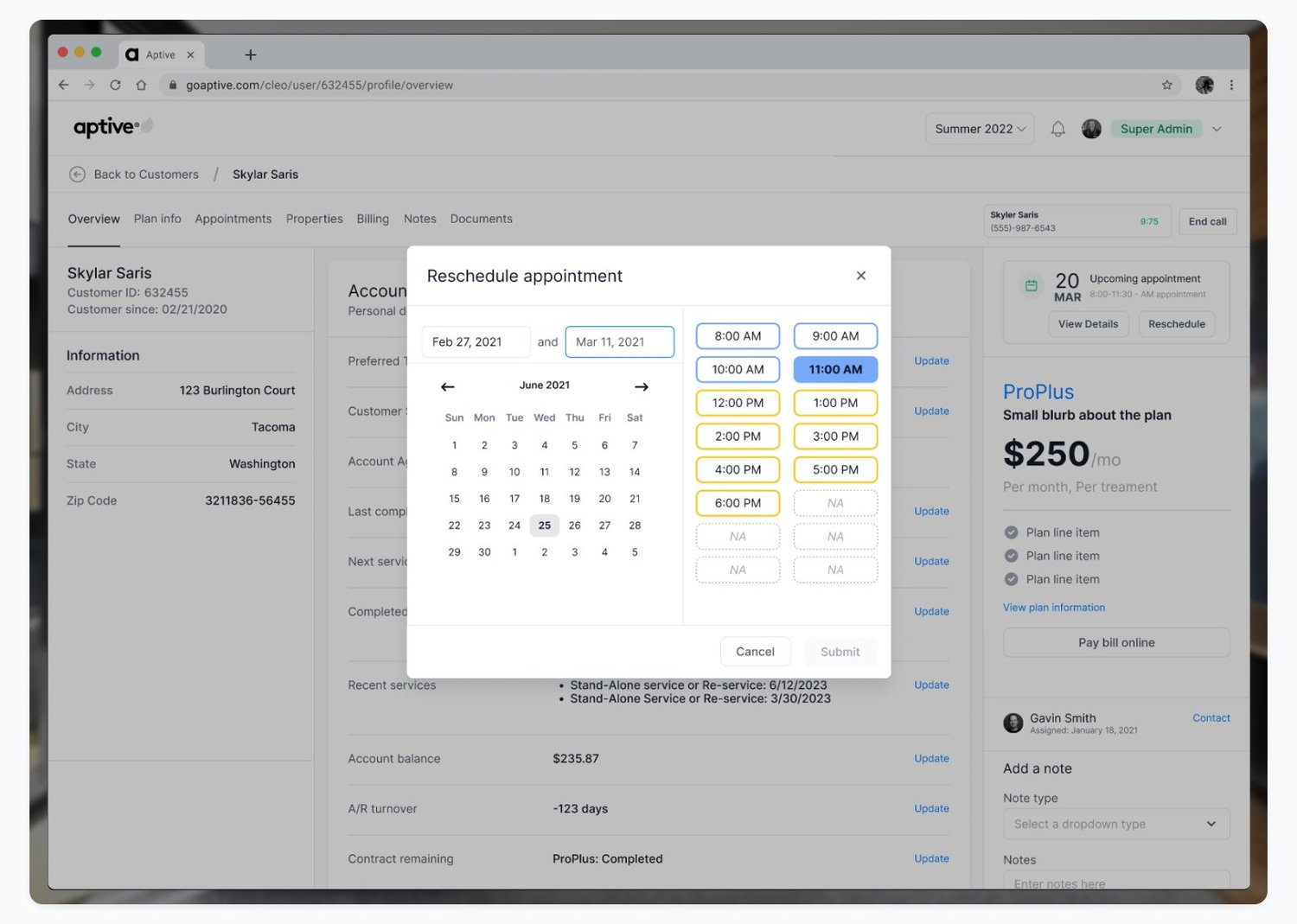Image resolution: width=1297 pixels, height=924 pixels.
Task: Select June 11 in the calendar
Action: click(545, 472)
